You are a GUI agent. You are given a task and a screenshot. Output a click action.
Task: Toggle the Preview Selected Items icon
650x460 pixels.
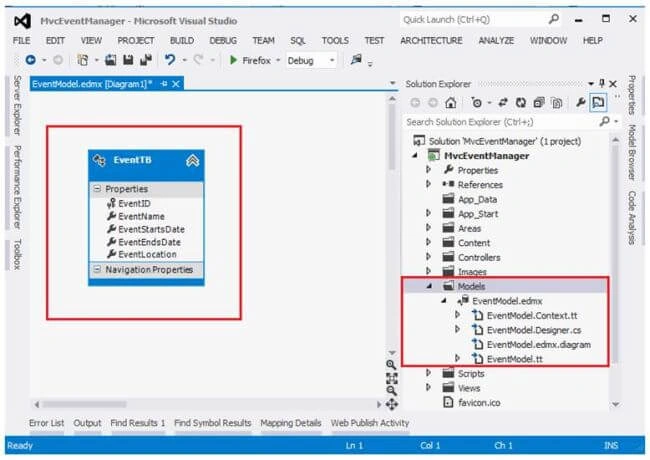[598, 102]
